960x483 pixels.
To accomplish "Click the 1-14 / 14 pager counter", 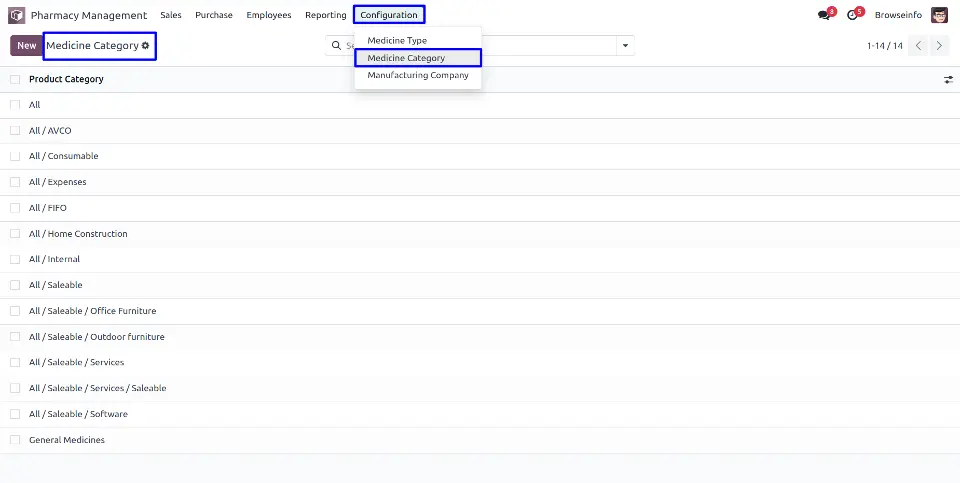I will tap(885, 46).
